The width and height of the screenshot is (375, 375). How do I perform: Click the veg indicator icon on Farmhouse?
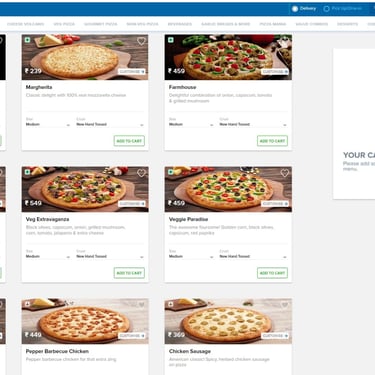[x=171, y=40]
